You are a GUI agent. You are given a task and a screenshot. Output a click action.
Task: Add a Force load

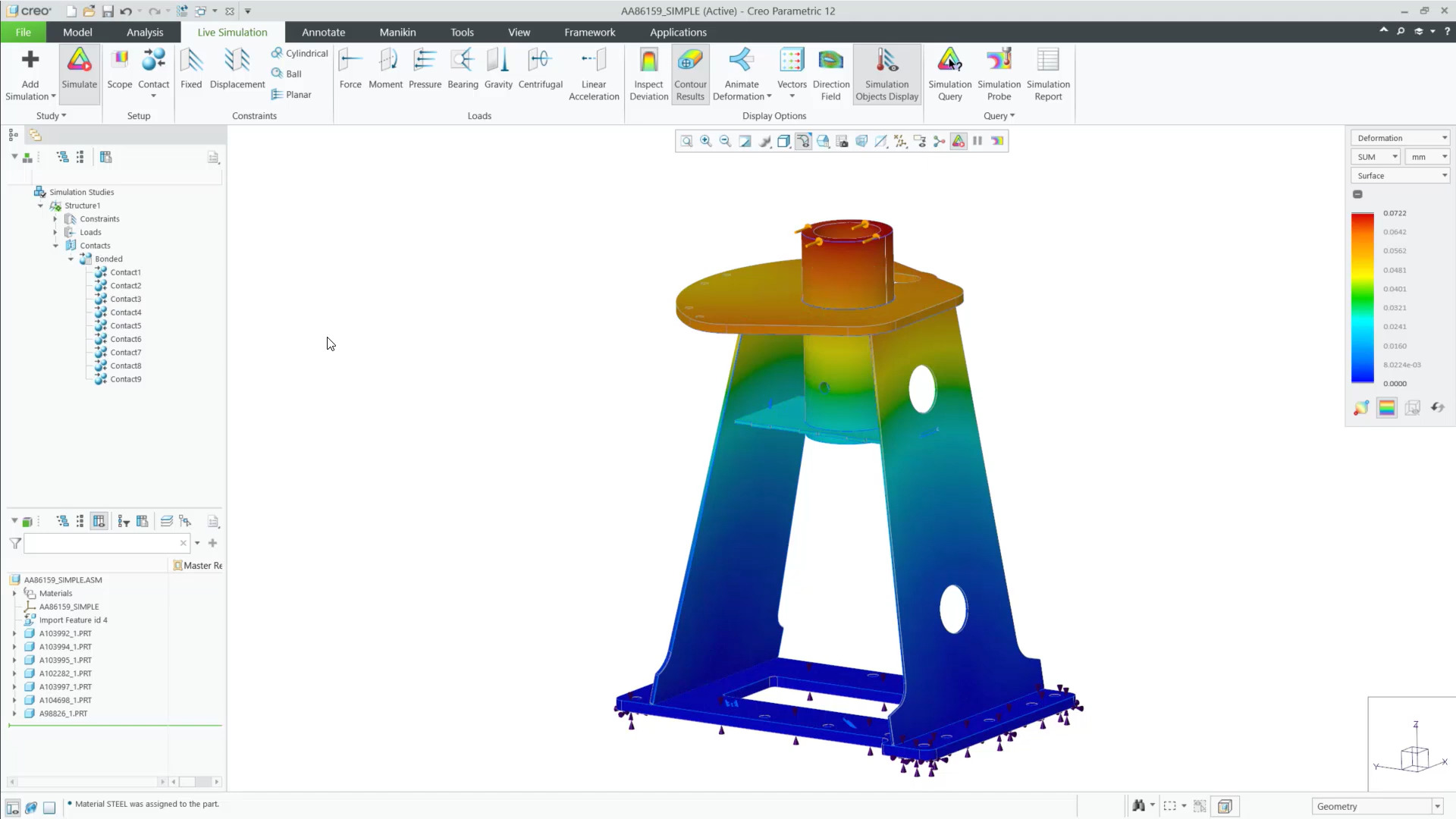[350, 69]
